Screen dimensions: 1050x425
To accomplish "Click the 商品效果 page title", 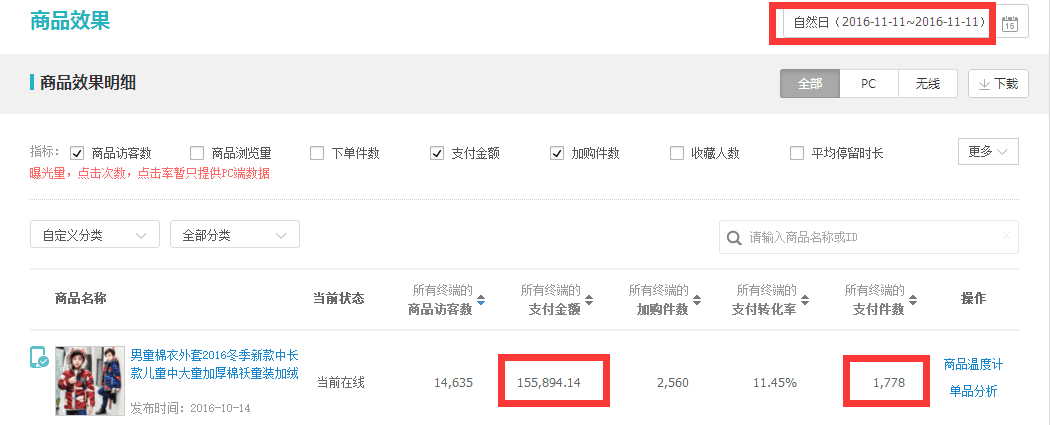I will (x=70, y=20).
